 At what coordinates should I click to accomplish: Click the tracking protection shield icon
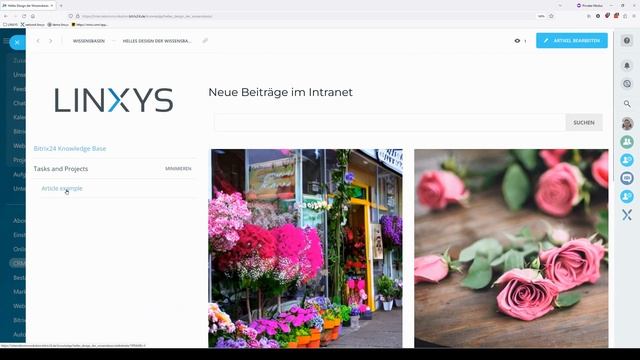pos(71,16)
